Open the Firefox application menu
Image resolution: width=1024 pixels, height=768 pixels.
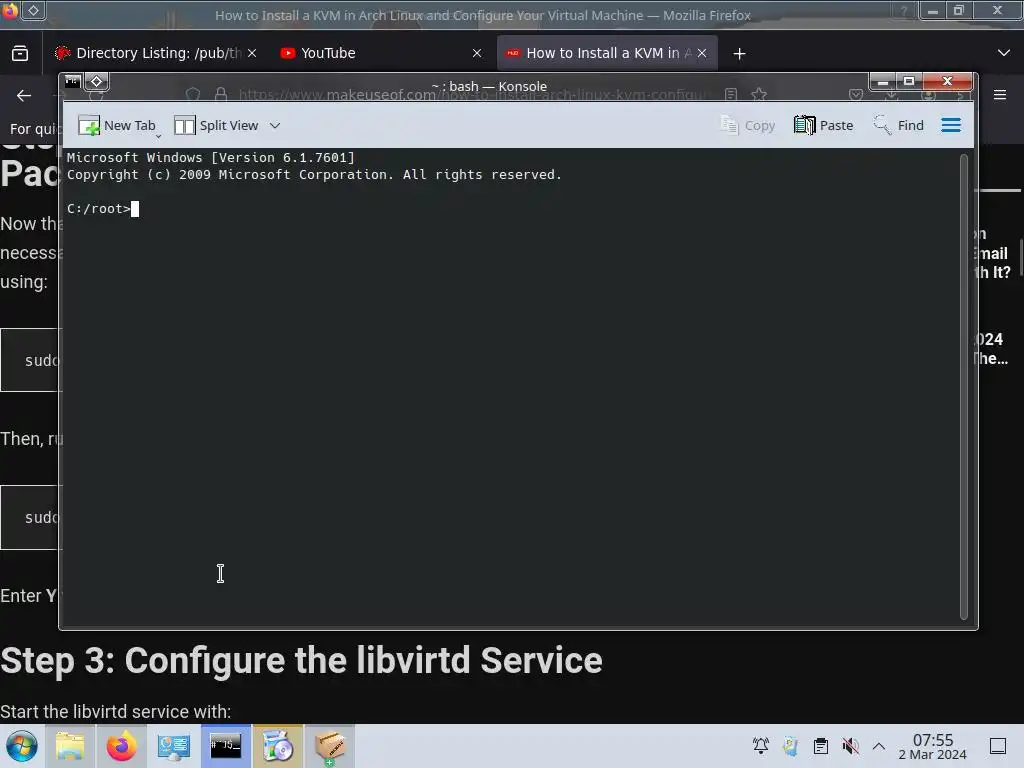point(1000,95)
